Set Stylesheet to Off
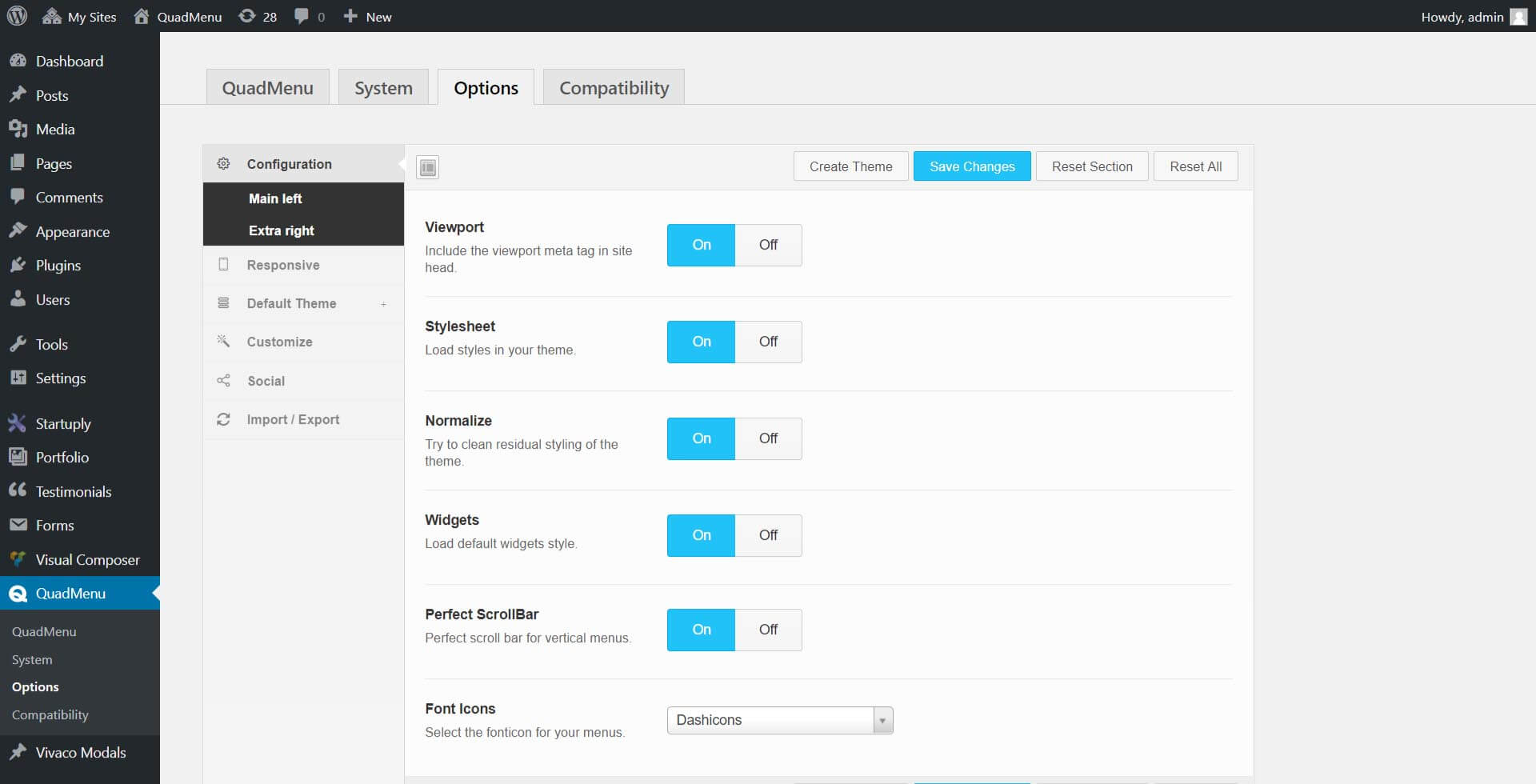The height and width of the screenshot is (784, 1536). [768, 342]
